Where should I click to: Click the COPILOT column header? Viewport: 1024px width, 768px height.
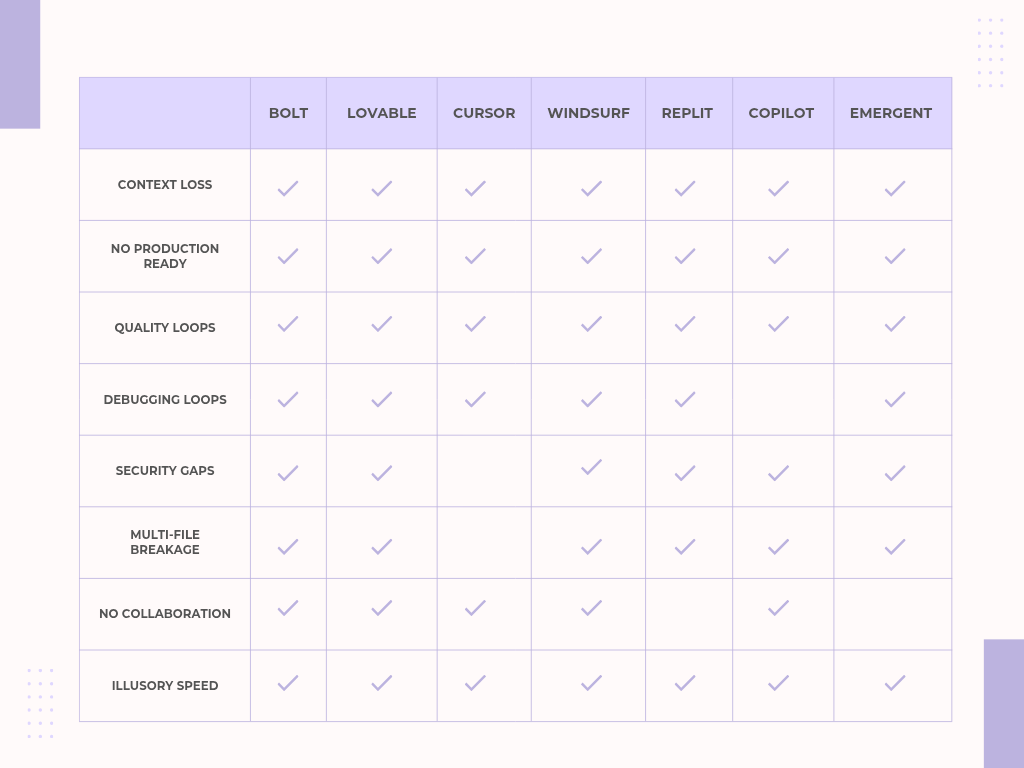pos(781,113)
